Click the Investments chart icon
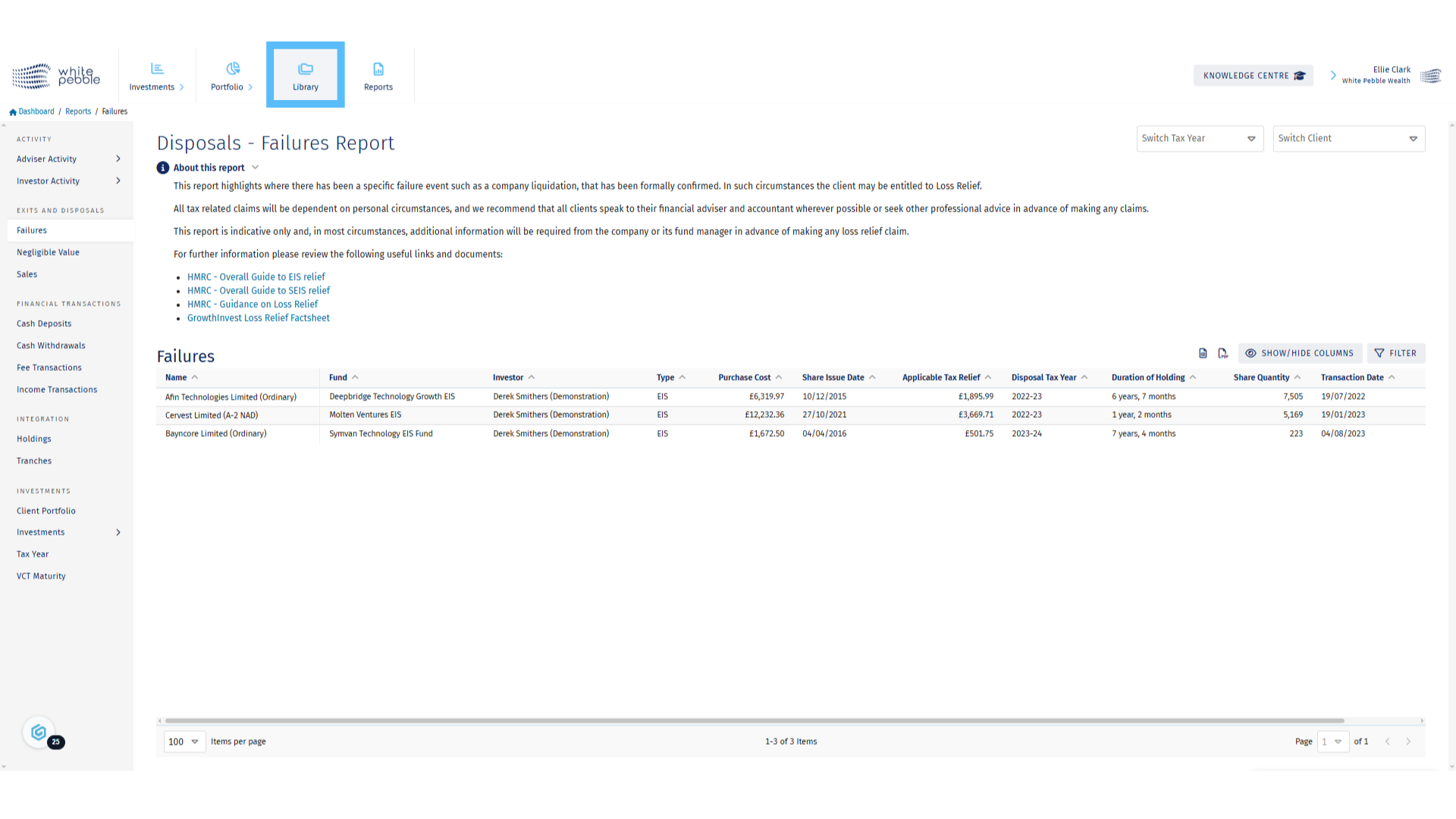This screenshot has height=819, width=1456. tap(157, 69)
